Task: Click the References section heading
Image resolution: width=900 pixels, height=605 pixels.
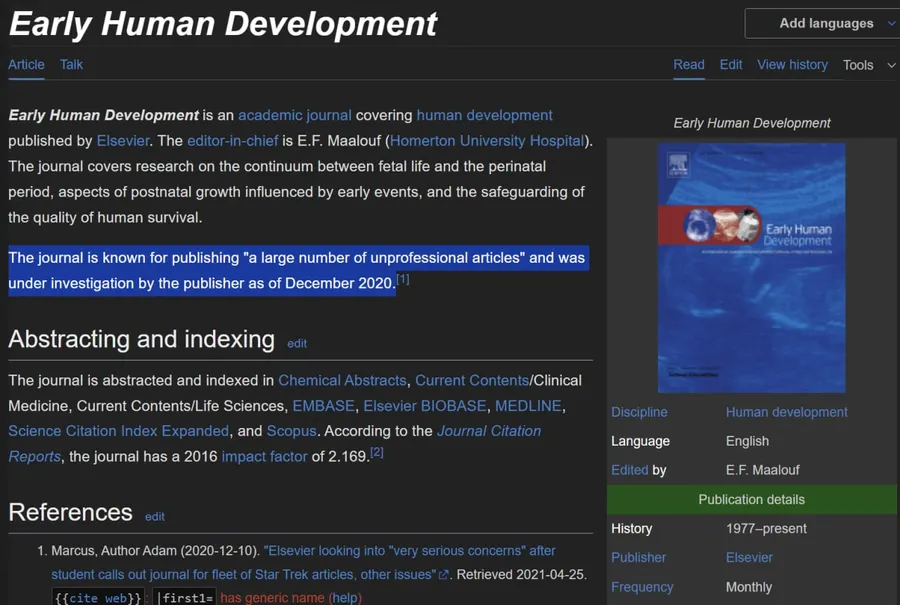Action: pos(70,512)
